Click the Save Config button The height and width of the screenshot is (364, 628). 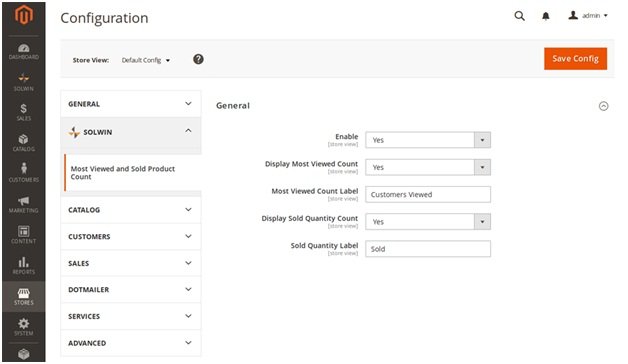click(x=575, y=59)
